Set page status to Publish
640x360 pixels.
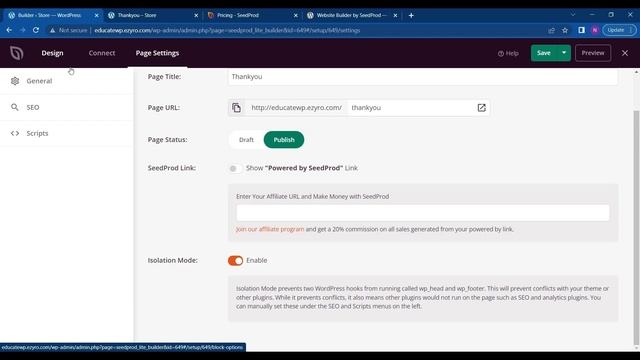284,140
